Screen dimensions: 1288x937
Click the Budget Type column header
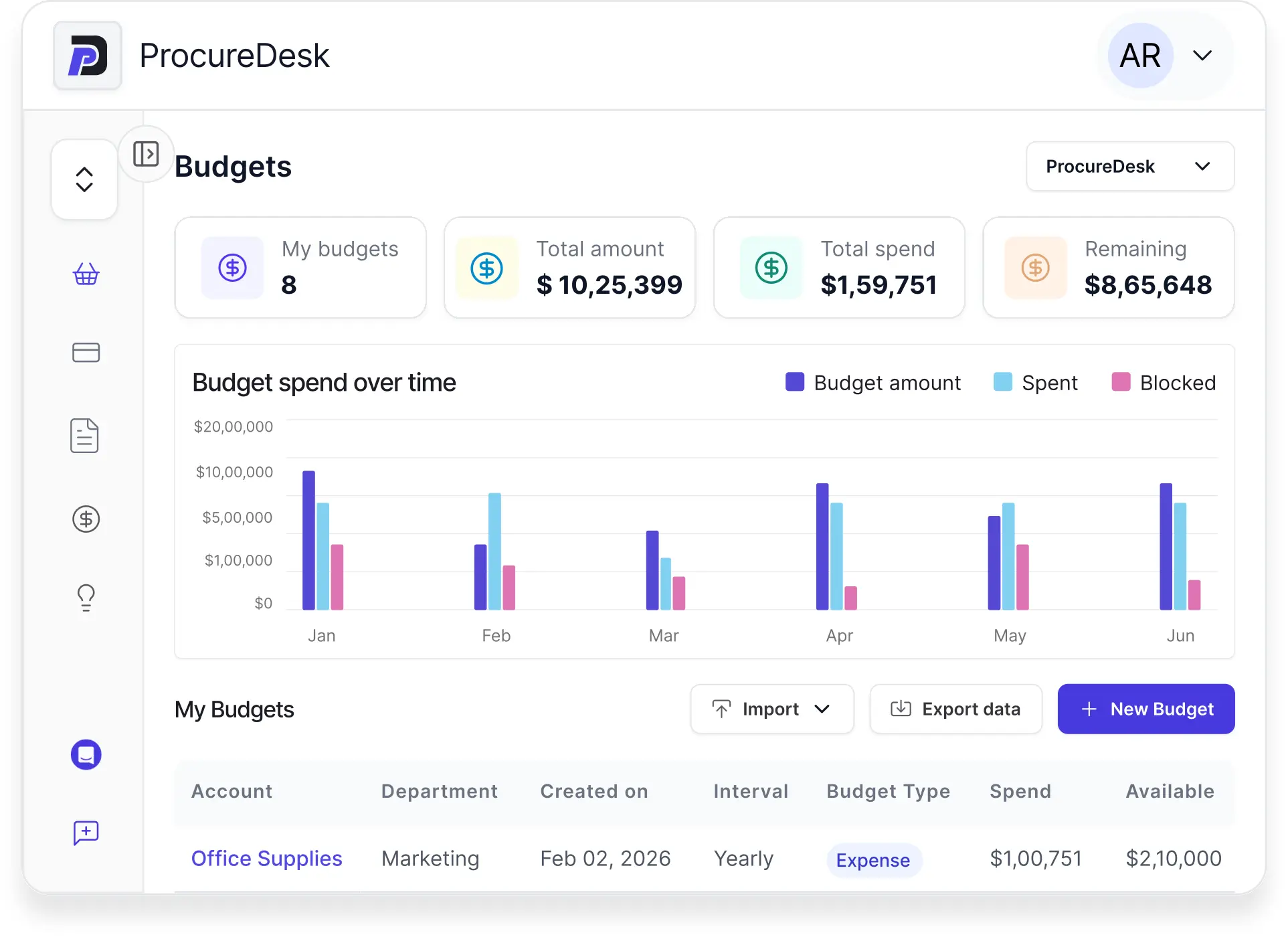click(888, 791)
